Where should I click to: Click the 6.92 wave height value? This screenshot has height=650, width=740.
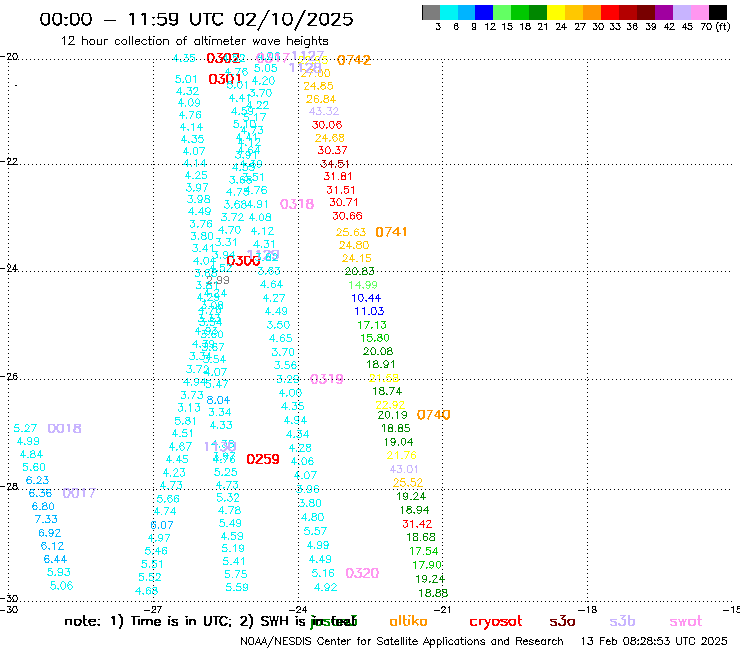click(x=50, y=532)
